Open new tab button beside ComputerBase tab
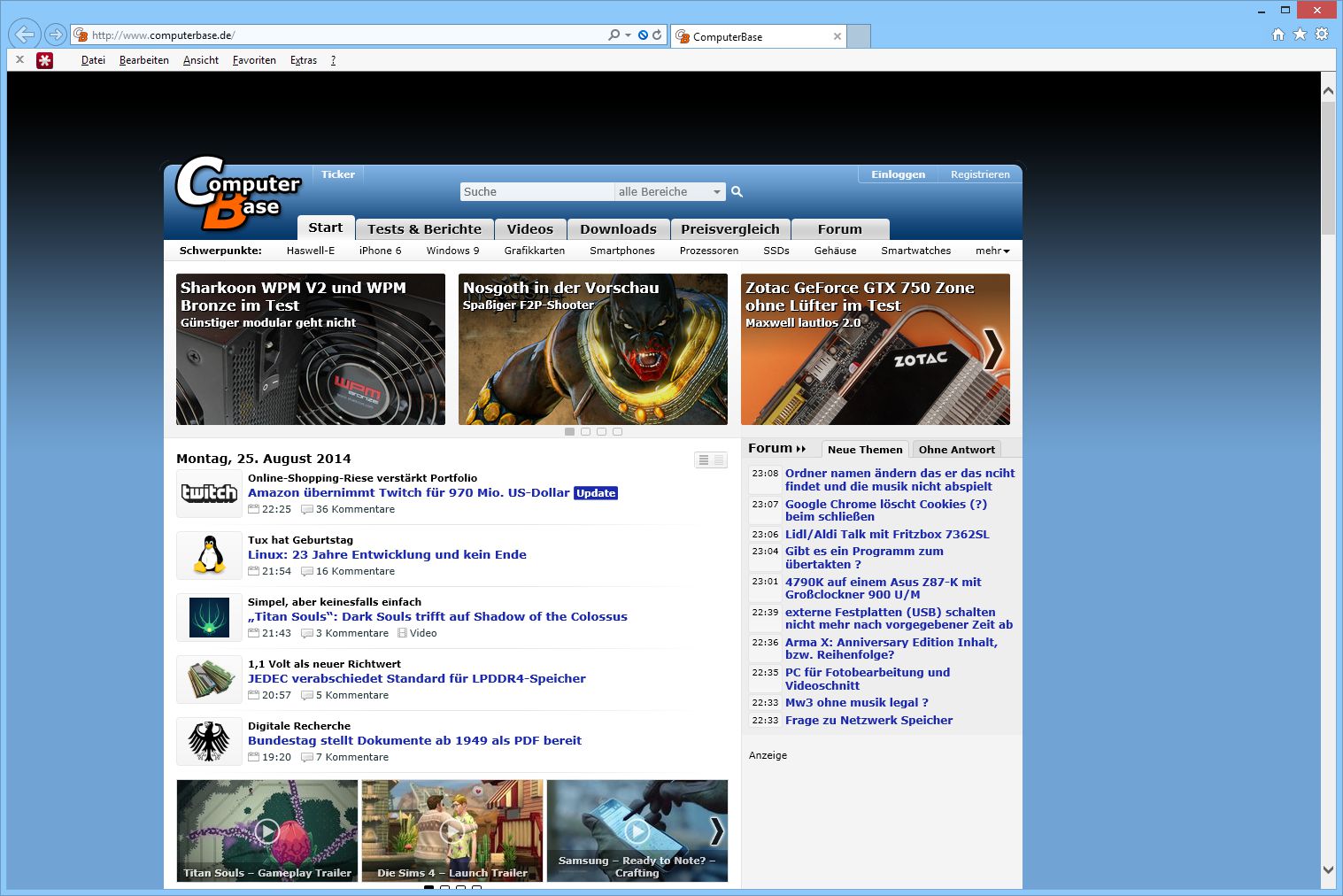1343x896 pixels. (x=859, y=36)
